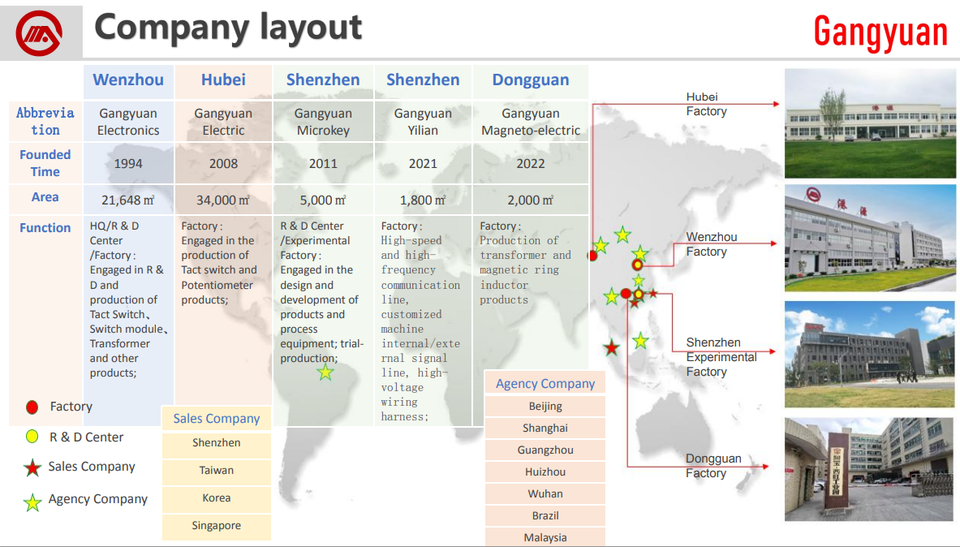960x547 pixels.
Task: Click the Wenzhou Factory map label
Action: pyautogui.click(x=711, y=244)
